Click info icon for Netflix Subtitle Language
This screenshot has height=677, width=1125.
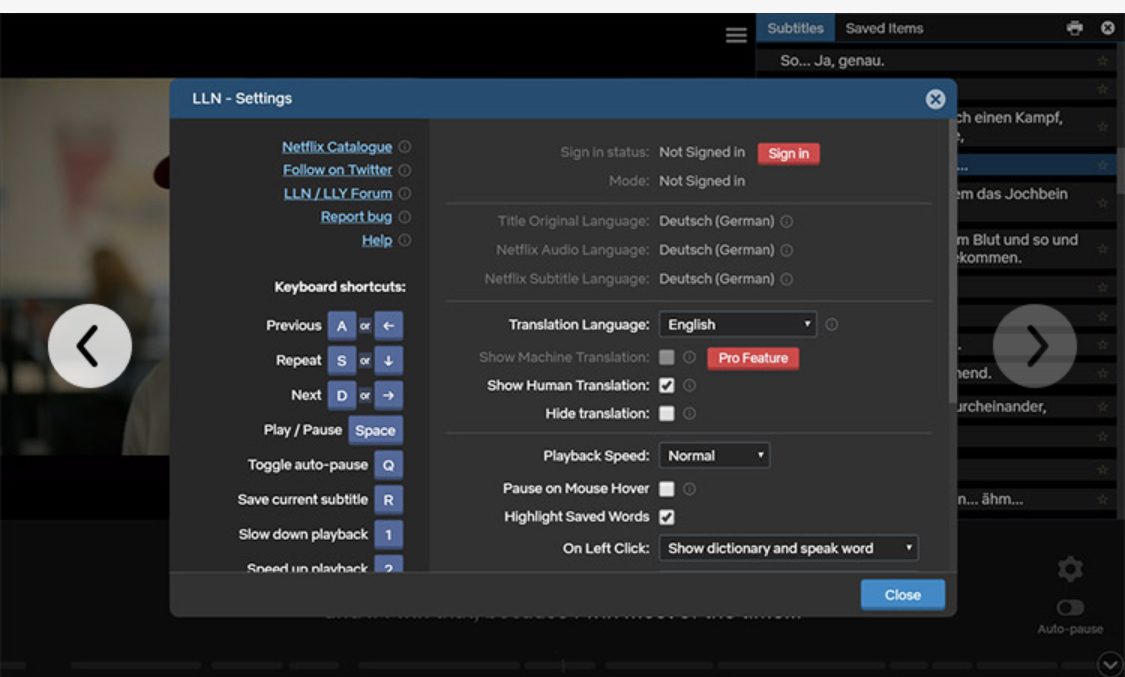[x=786, y=279]
